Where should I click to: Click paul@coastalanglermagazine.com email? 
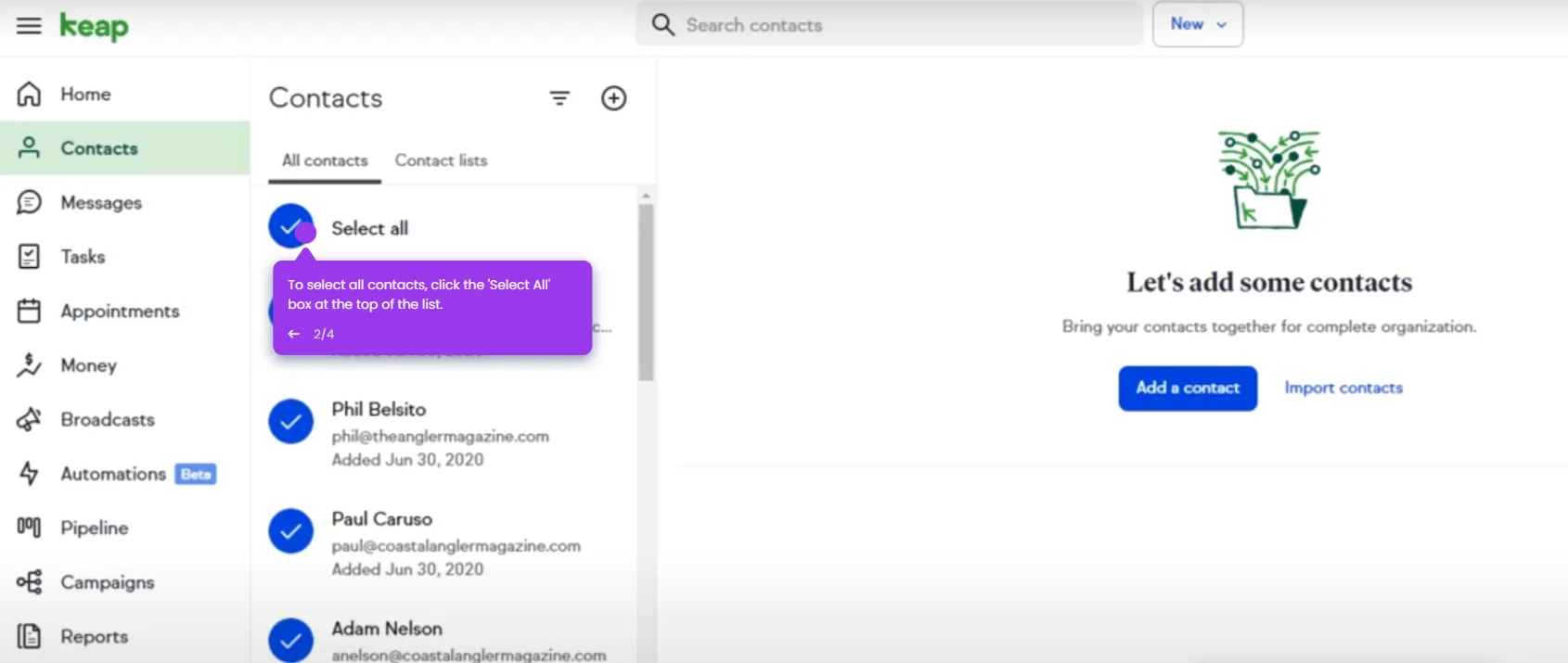point(456,545)
